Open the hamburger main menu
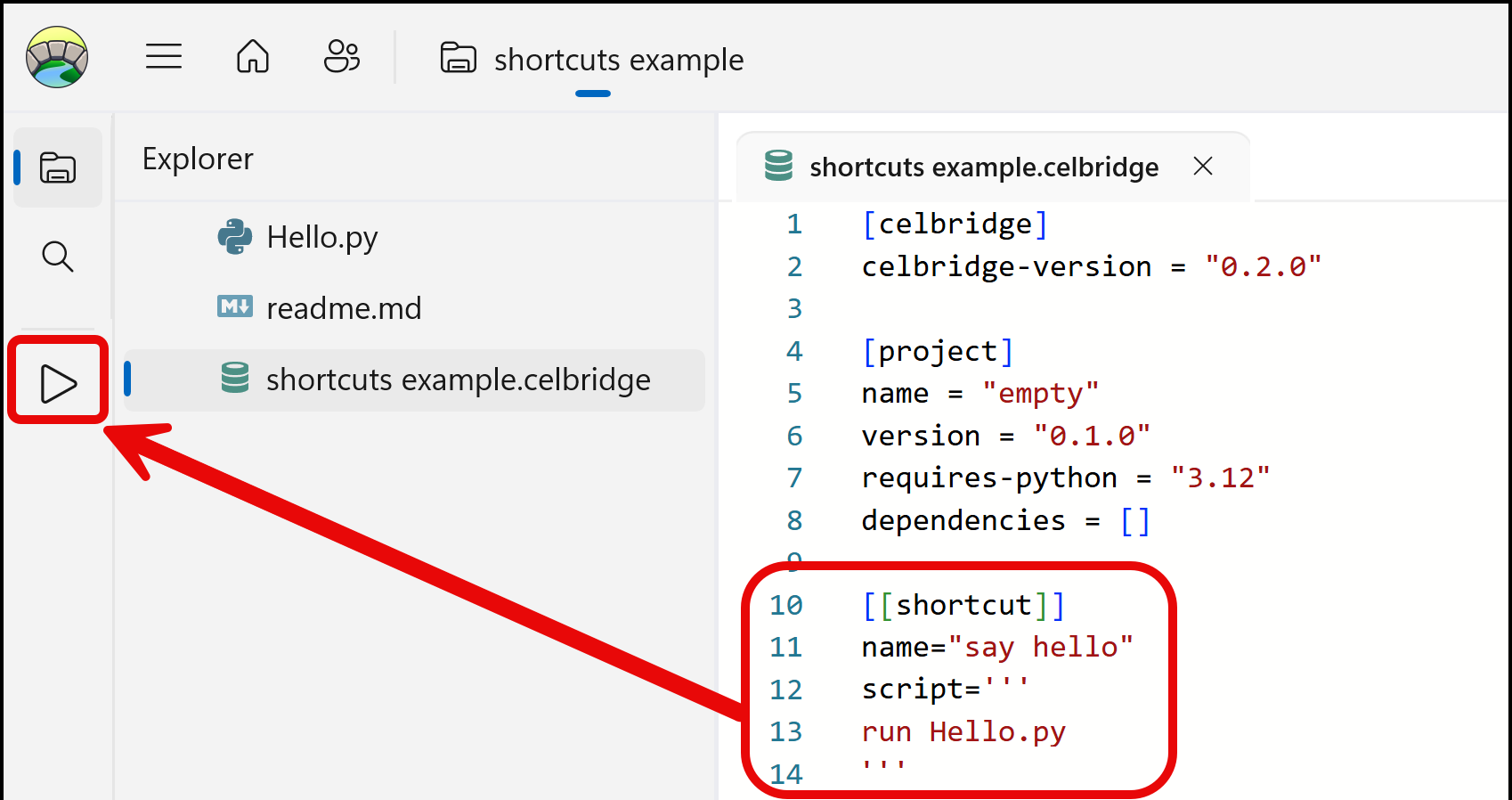Viewport: 1512px width, 800px height. [164, 57]
